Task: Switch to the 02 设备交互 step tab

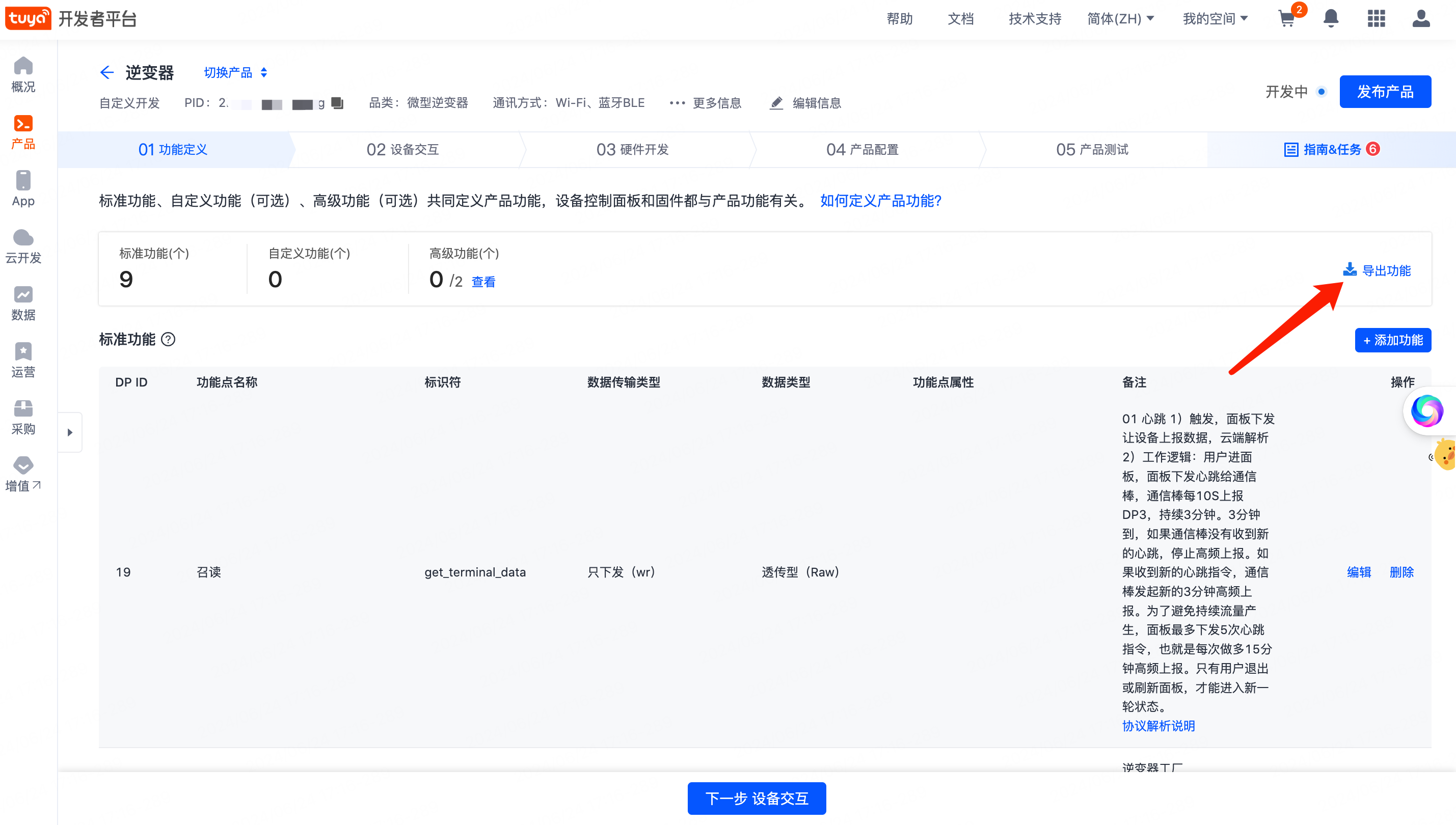Action: pos(403,150)
